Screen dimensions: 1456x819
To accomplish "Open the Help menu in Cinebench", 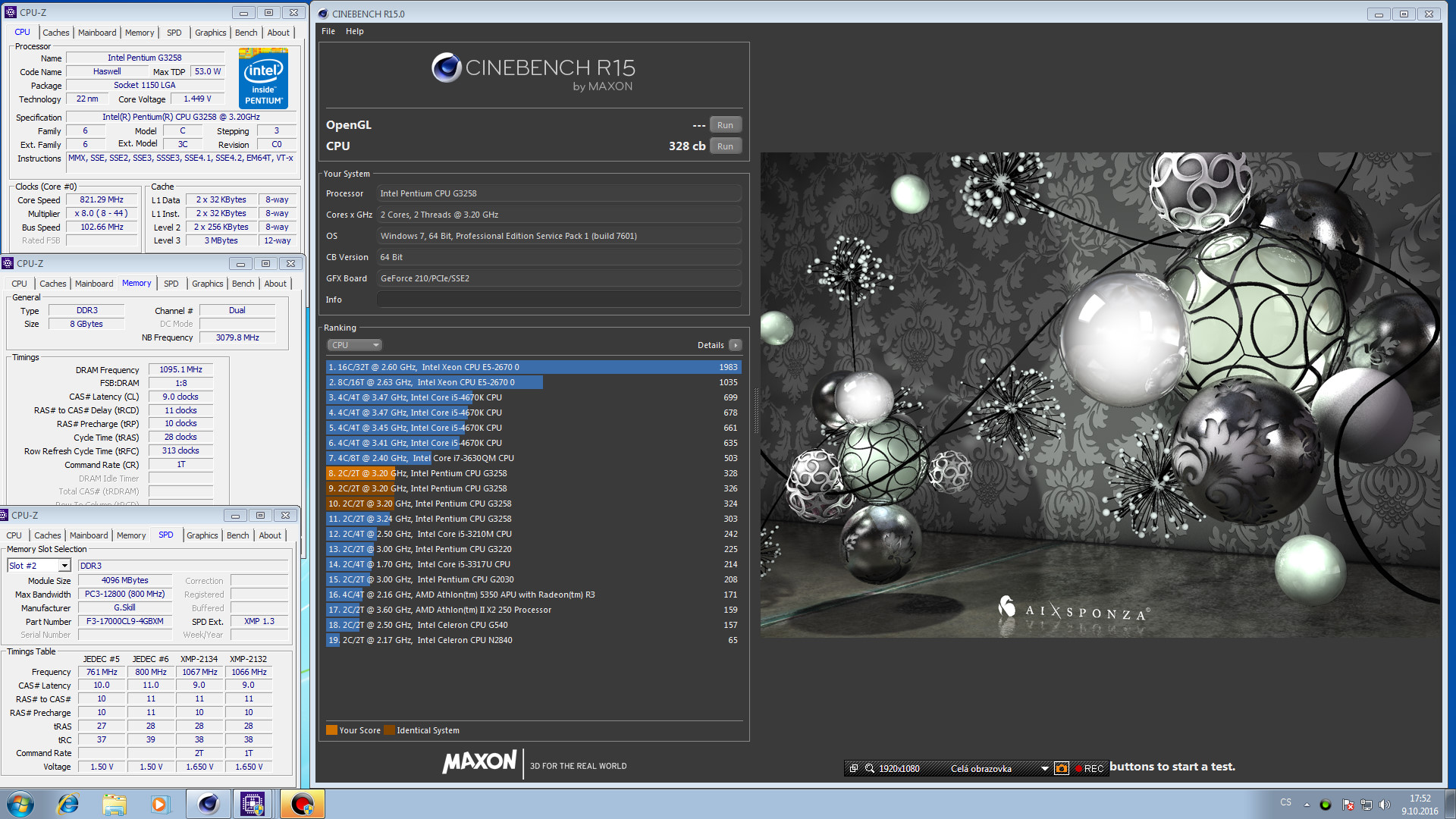I will click(x=355, y=31).
